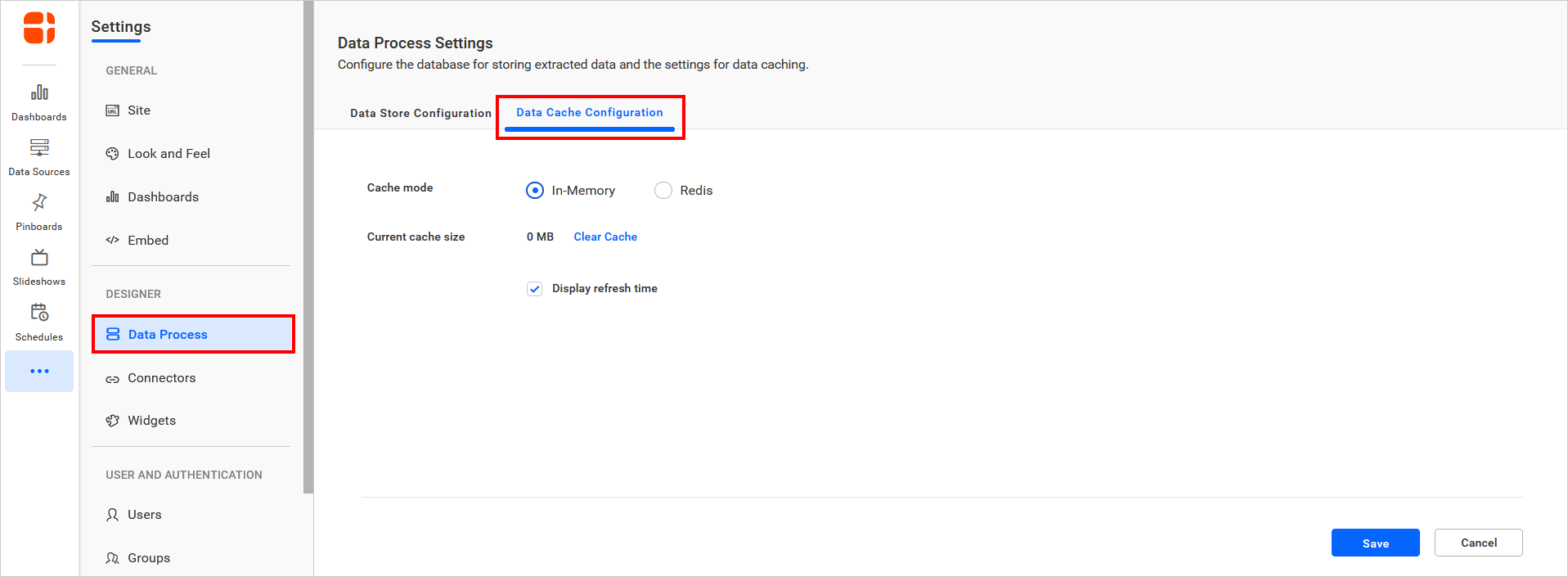Select the Redis cache mode
The image size is (1568, 577).
(x=663, y=191)
